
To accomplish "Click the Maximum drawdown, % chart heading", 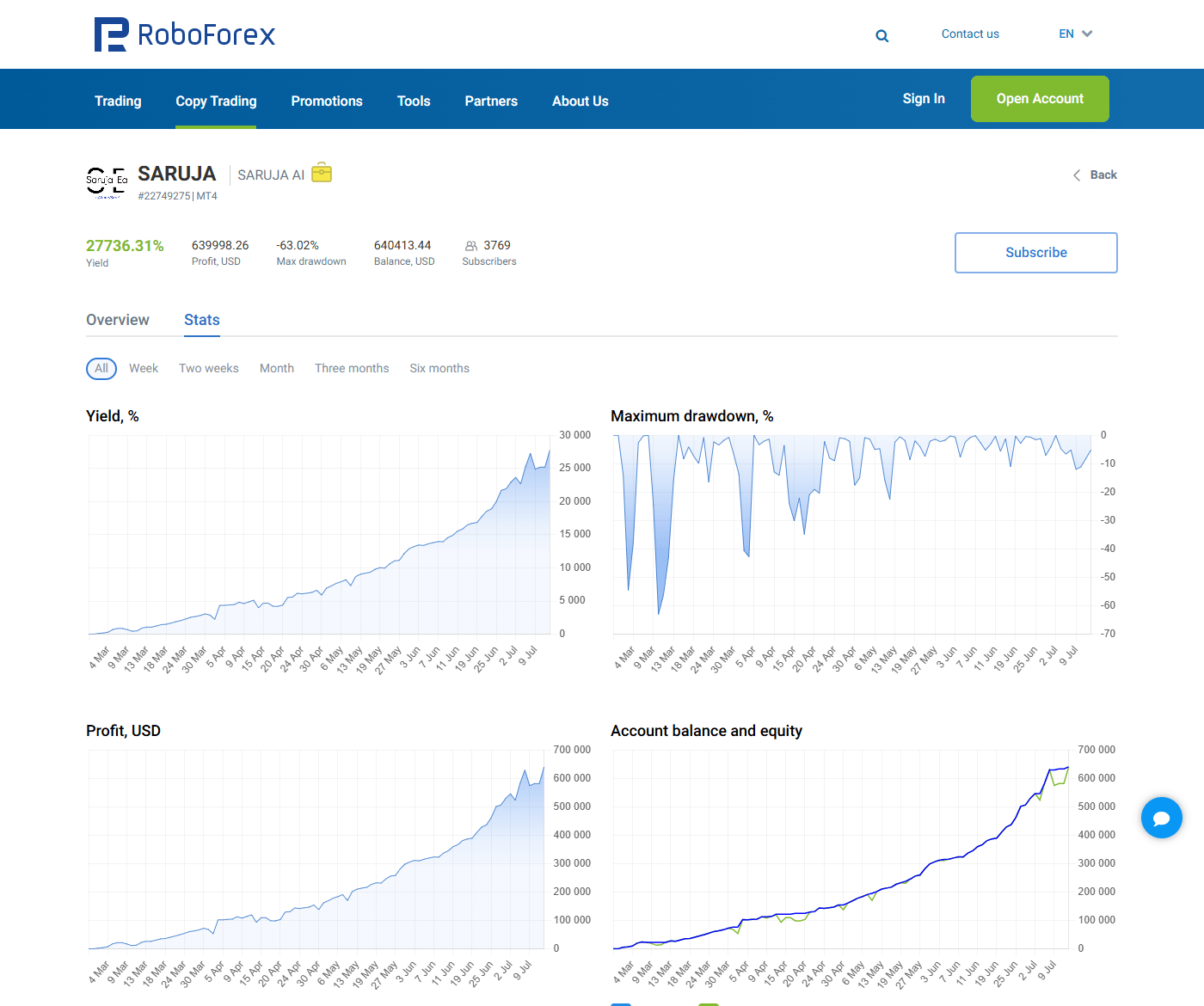I will pos(692,416).
